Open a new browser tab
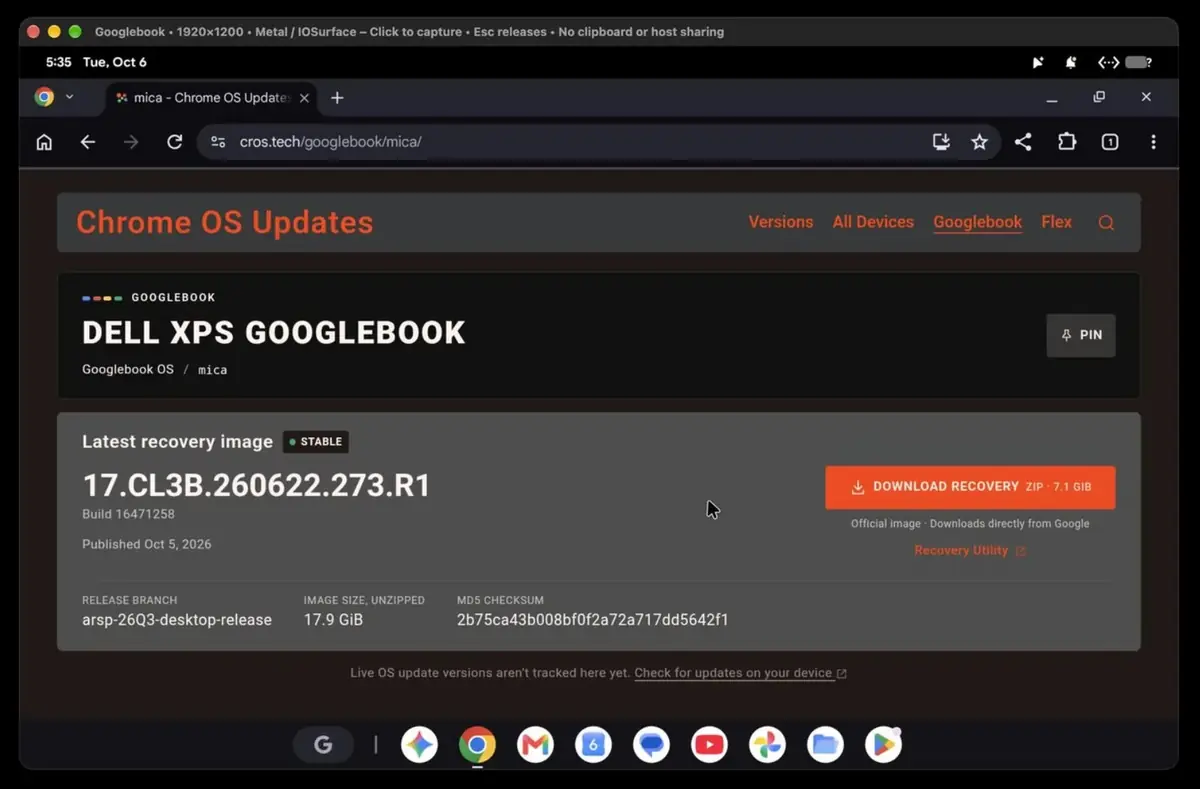The height and width of the screenshot is (789, 1200). 337,98
